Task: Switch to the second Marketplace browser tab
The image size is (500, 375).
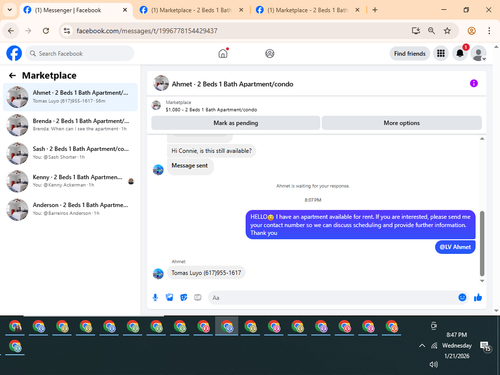Action: [191, 10]
